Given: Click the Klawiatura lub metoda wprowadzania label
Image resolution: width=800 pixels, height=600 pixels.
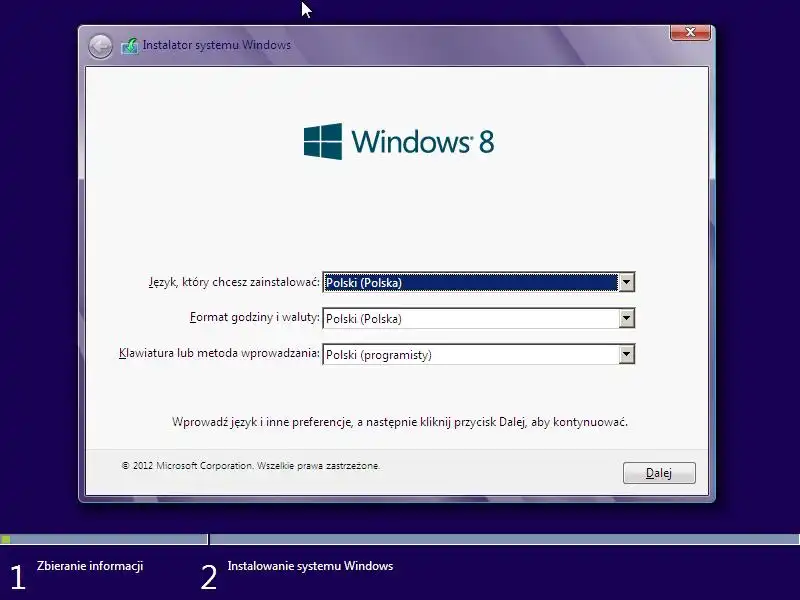Looking at the screenshot, I should click(219, 353).
